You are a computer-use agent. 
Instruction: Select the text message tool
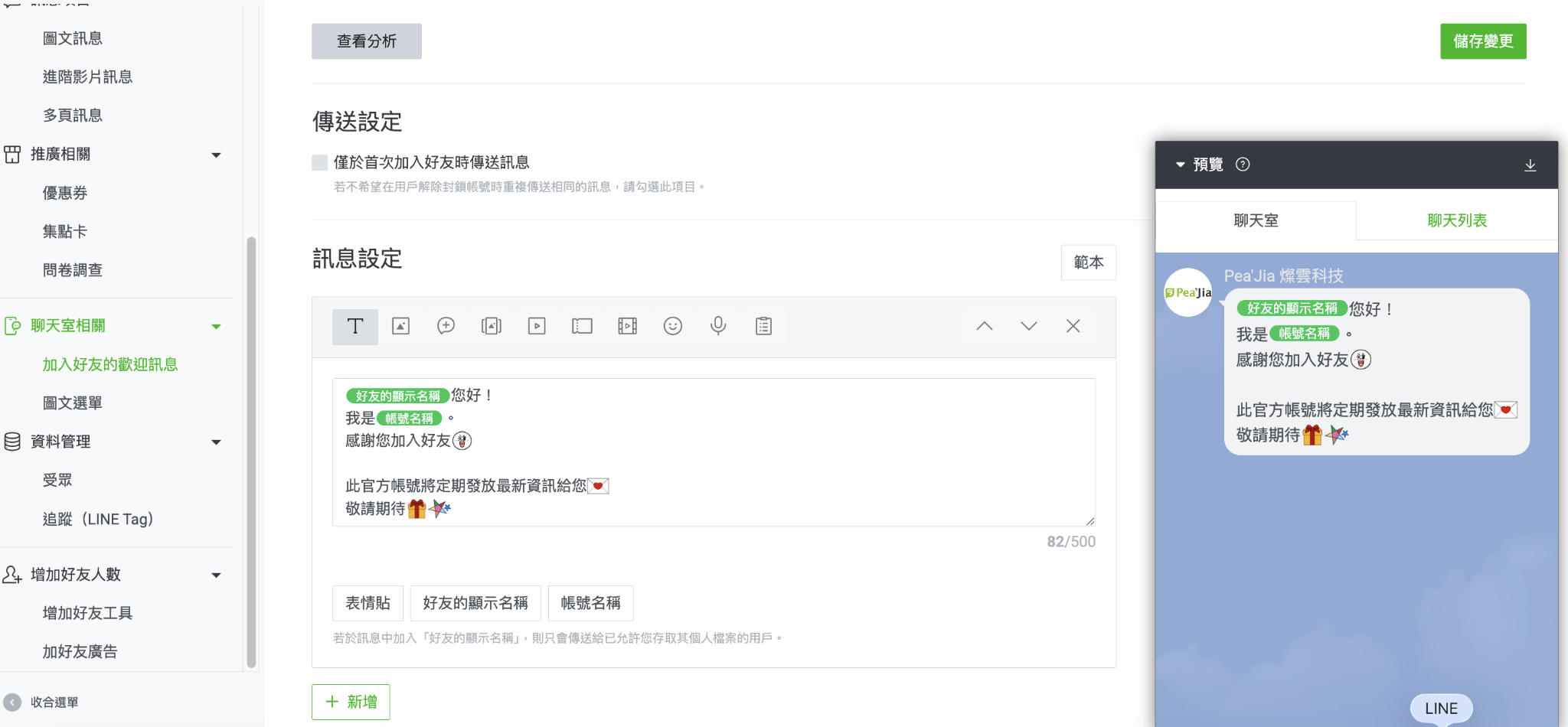pyautogui.click(x=354, y=325)
